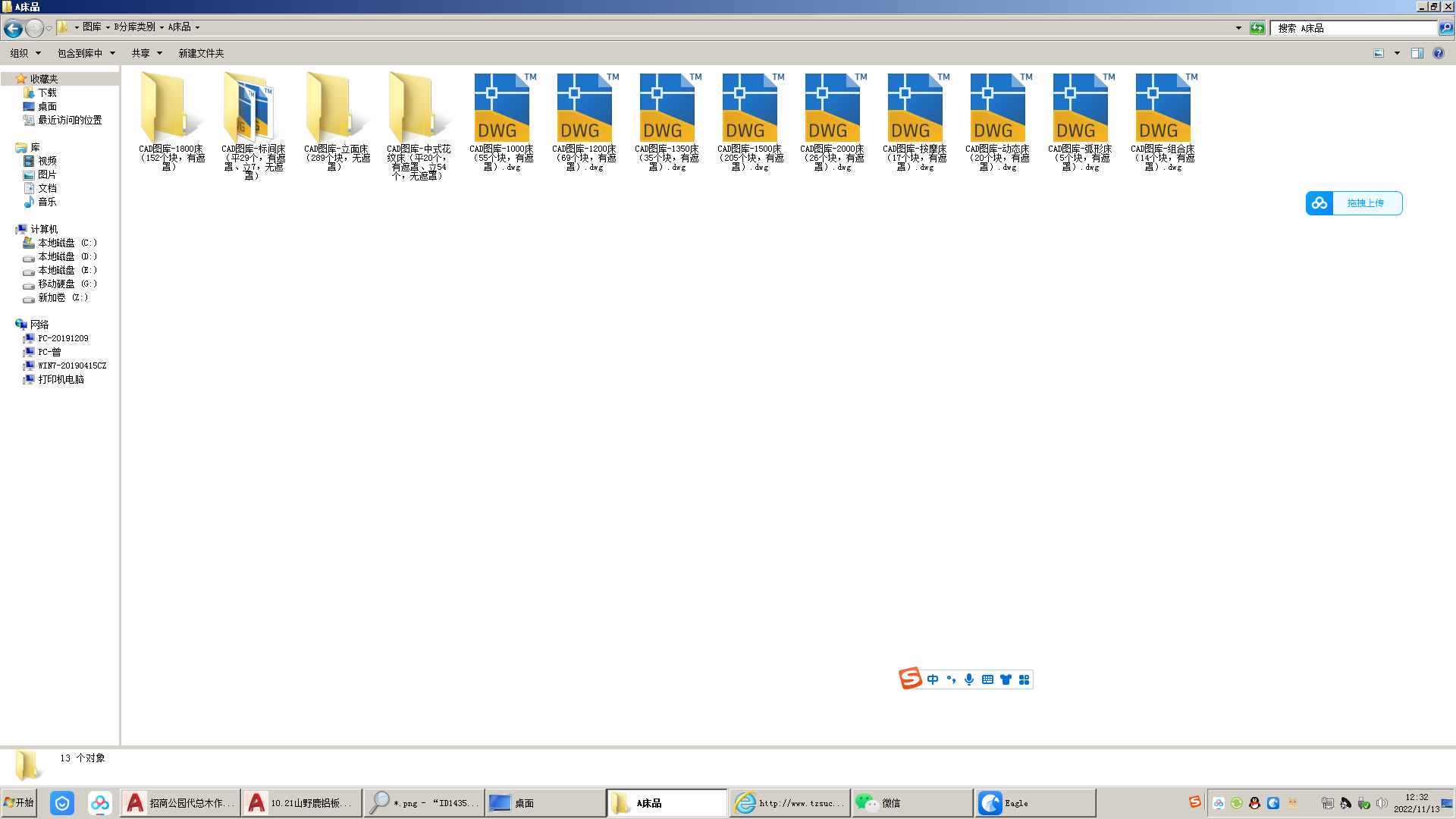Image resolution: width=1456 pixels, height=819 pixels.
Task: Open the IME soft keyboard
Action: coord(987,679)
